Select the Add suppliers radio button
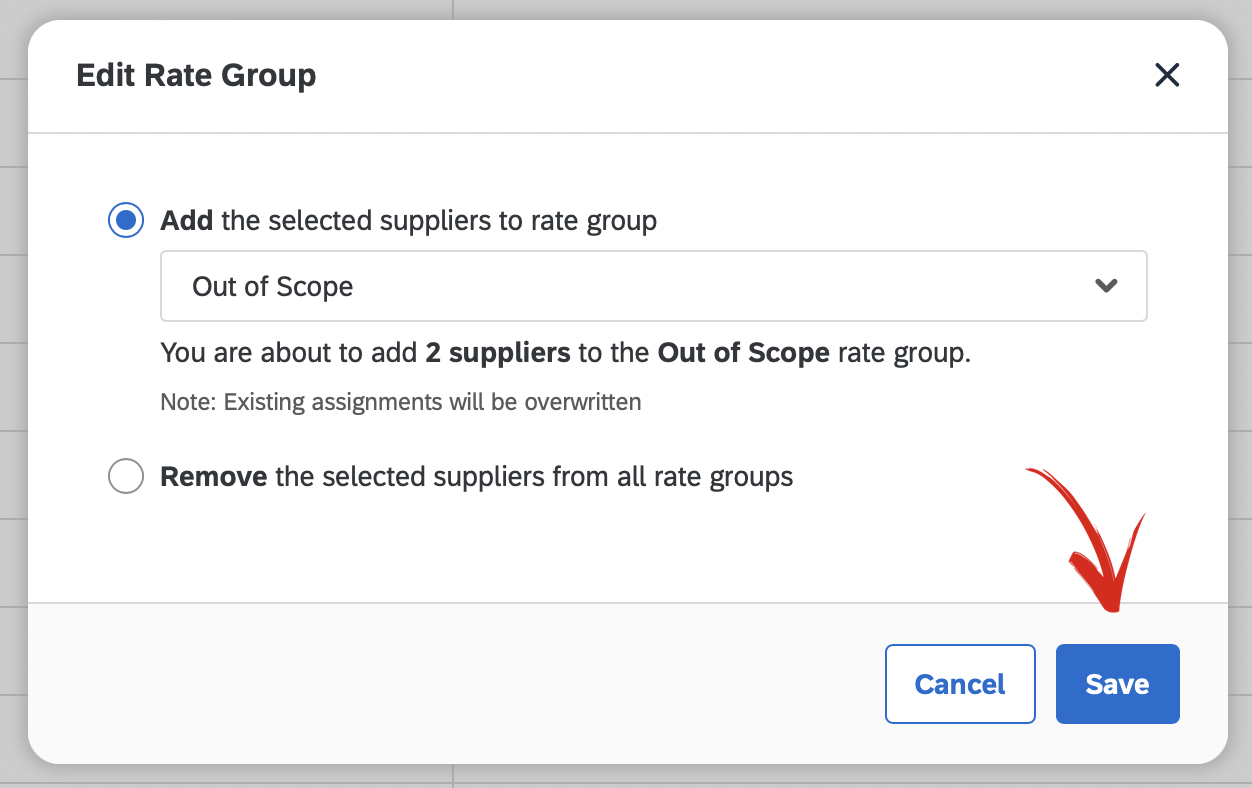This screenshot has width=1252, height=788. click(126, 220)
